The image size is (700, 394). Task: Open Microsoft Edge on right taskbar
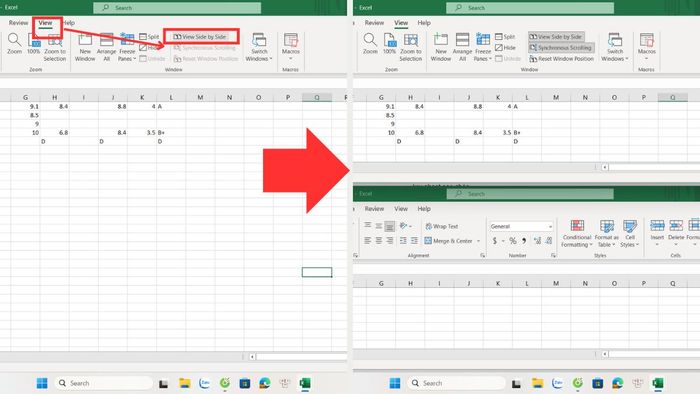pyautogui.click(x=618, y=383)
